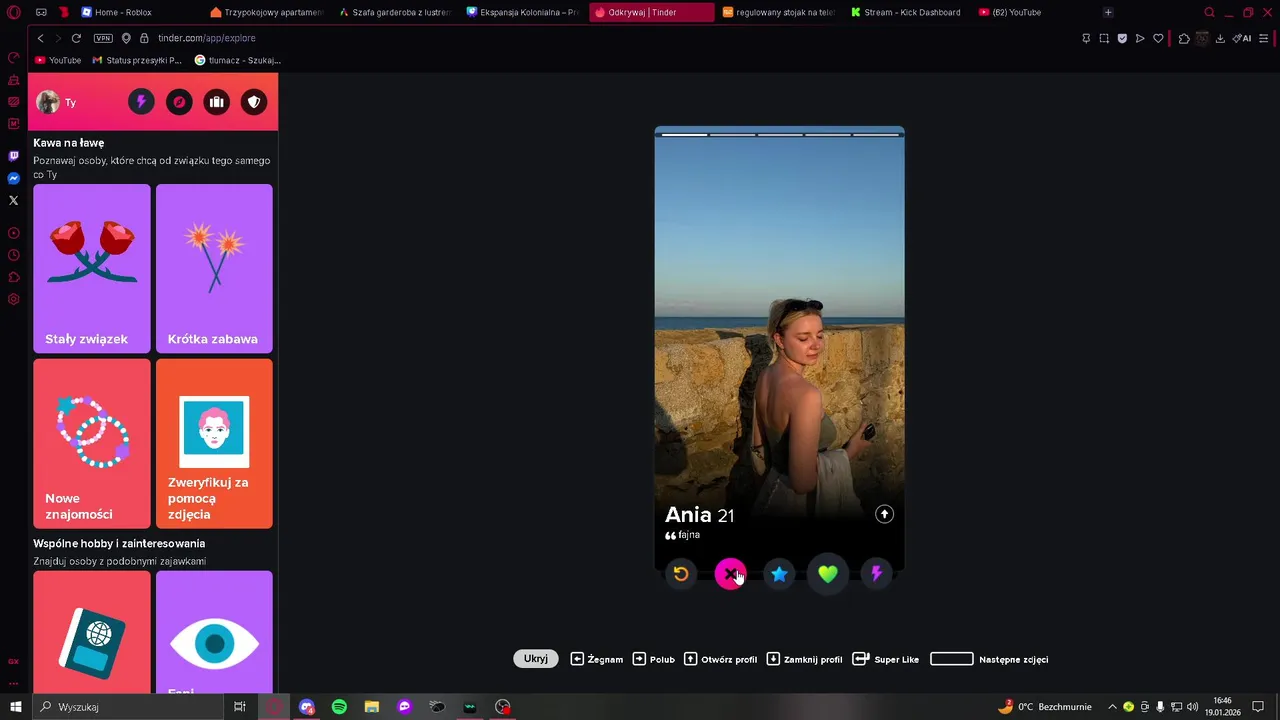The height and width of the screenshot is (720, 1280).
Task: Click the pin icon in browser toolbar
Action: tap(1086, 38)
